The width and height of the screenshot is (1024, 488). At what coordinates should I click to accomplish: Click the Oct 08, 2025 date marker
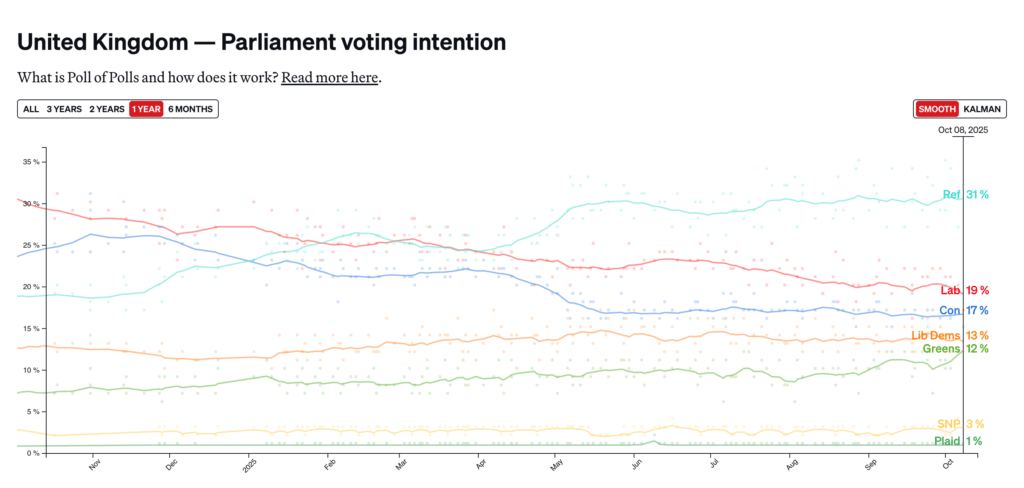point(962,130)
